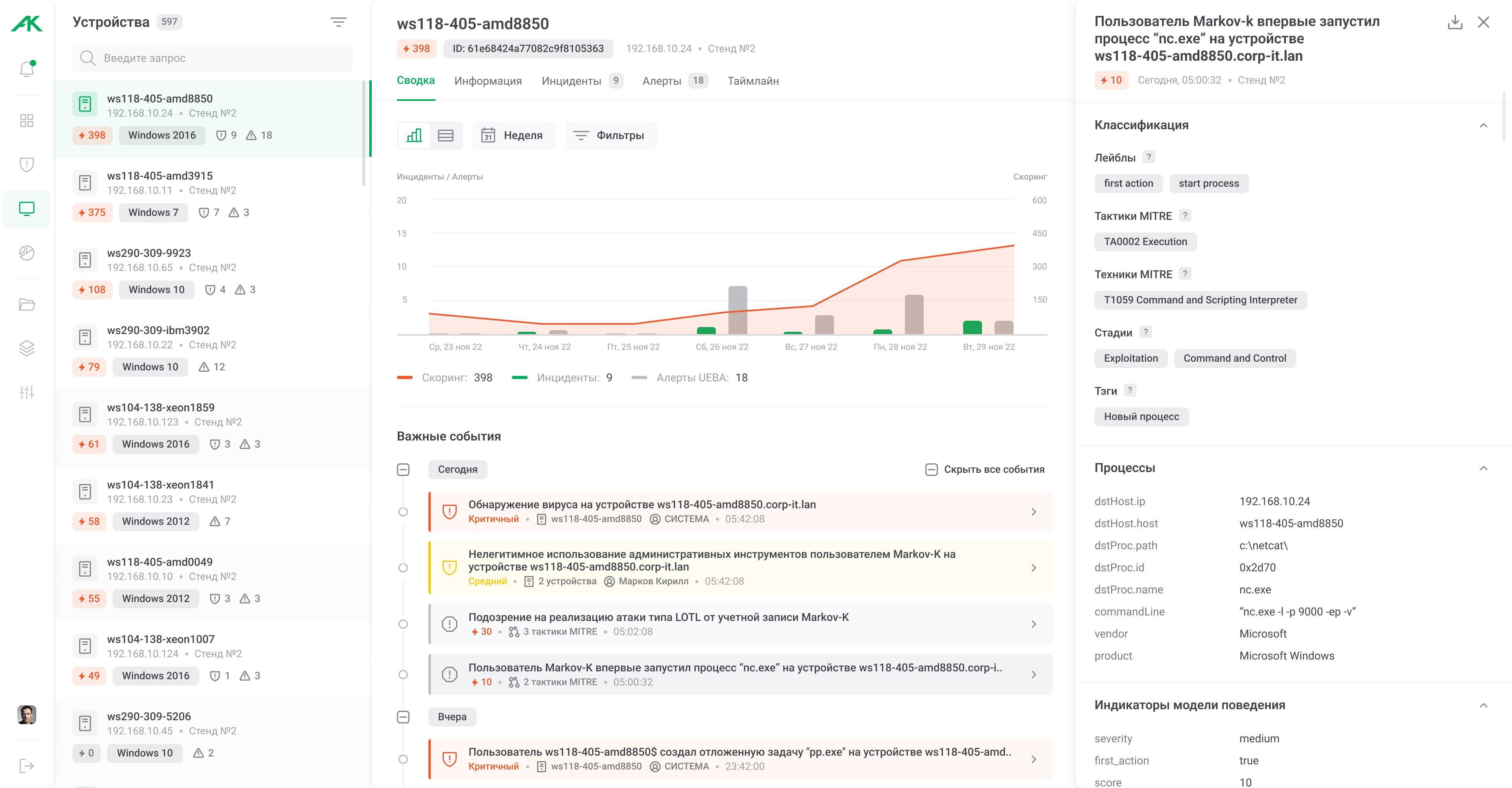The image size is (1512, 788).
Task: Switch summary to list view
Action: click(x=446, y=136)
